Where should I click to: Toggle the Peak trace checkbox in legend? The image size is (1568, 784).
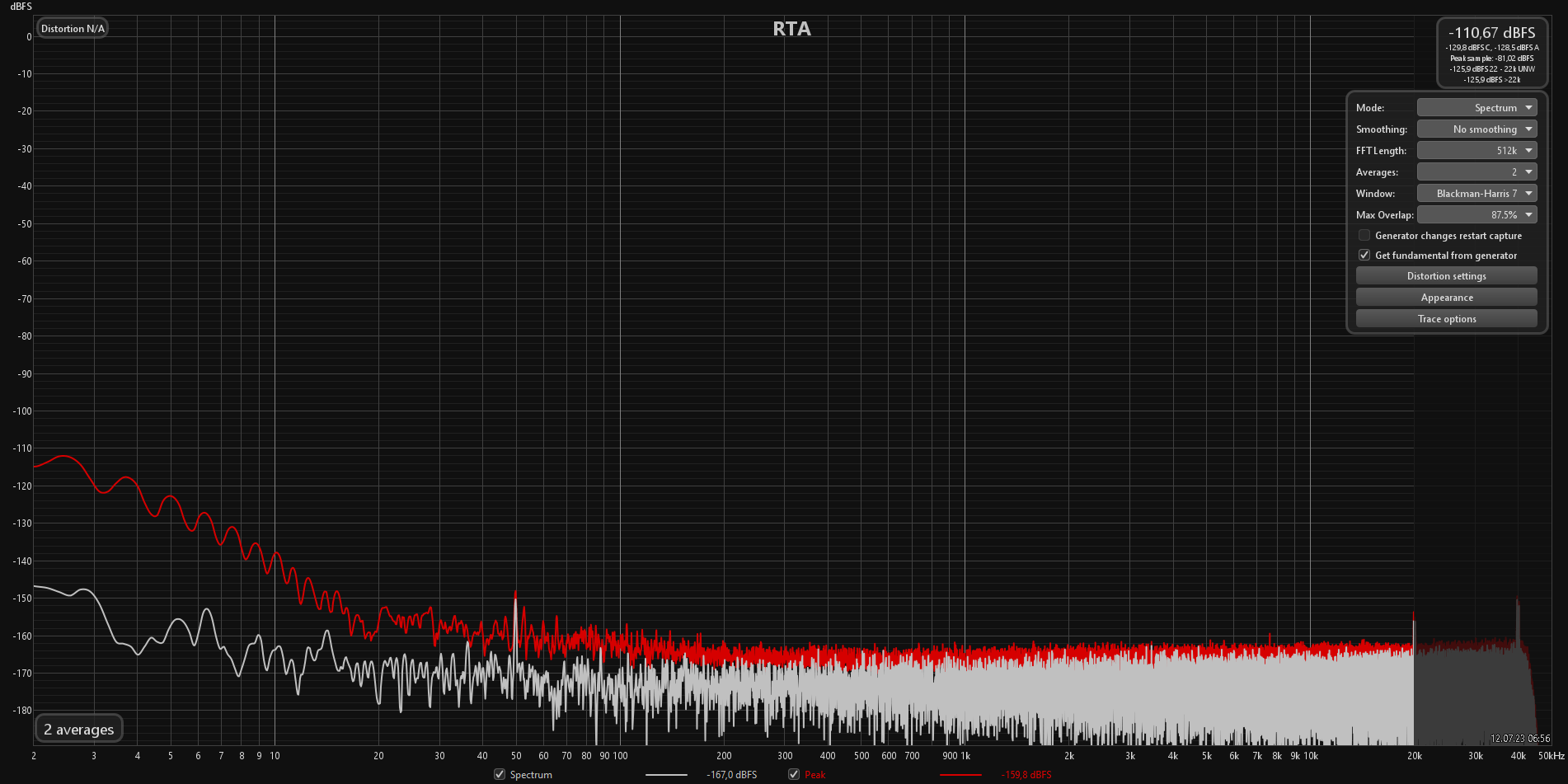tap(794, 774)
